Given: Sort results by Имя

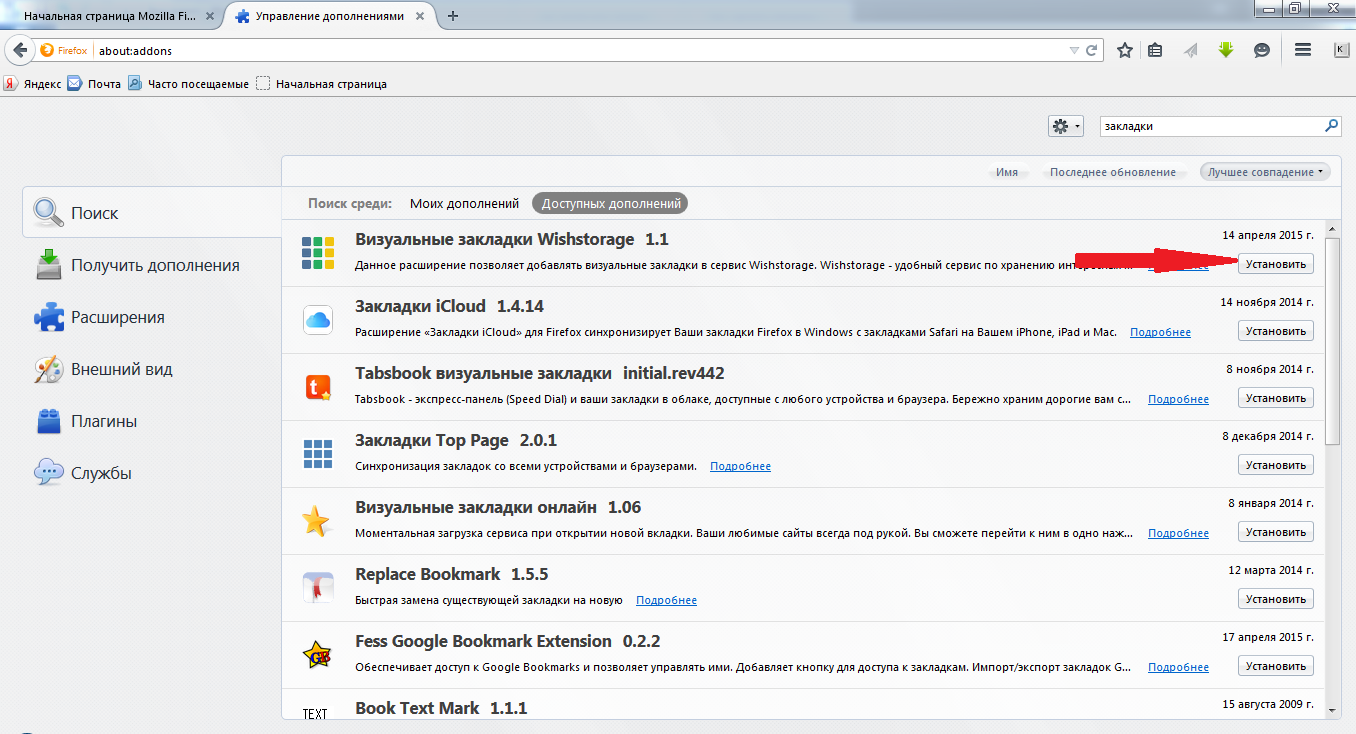Looking at the screenshot, I should 1007,172.
